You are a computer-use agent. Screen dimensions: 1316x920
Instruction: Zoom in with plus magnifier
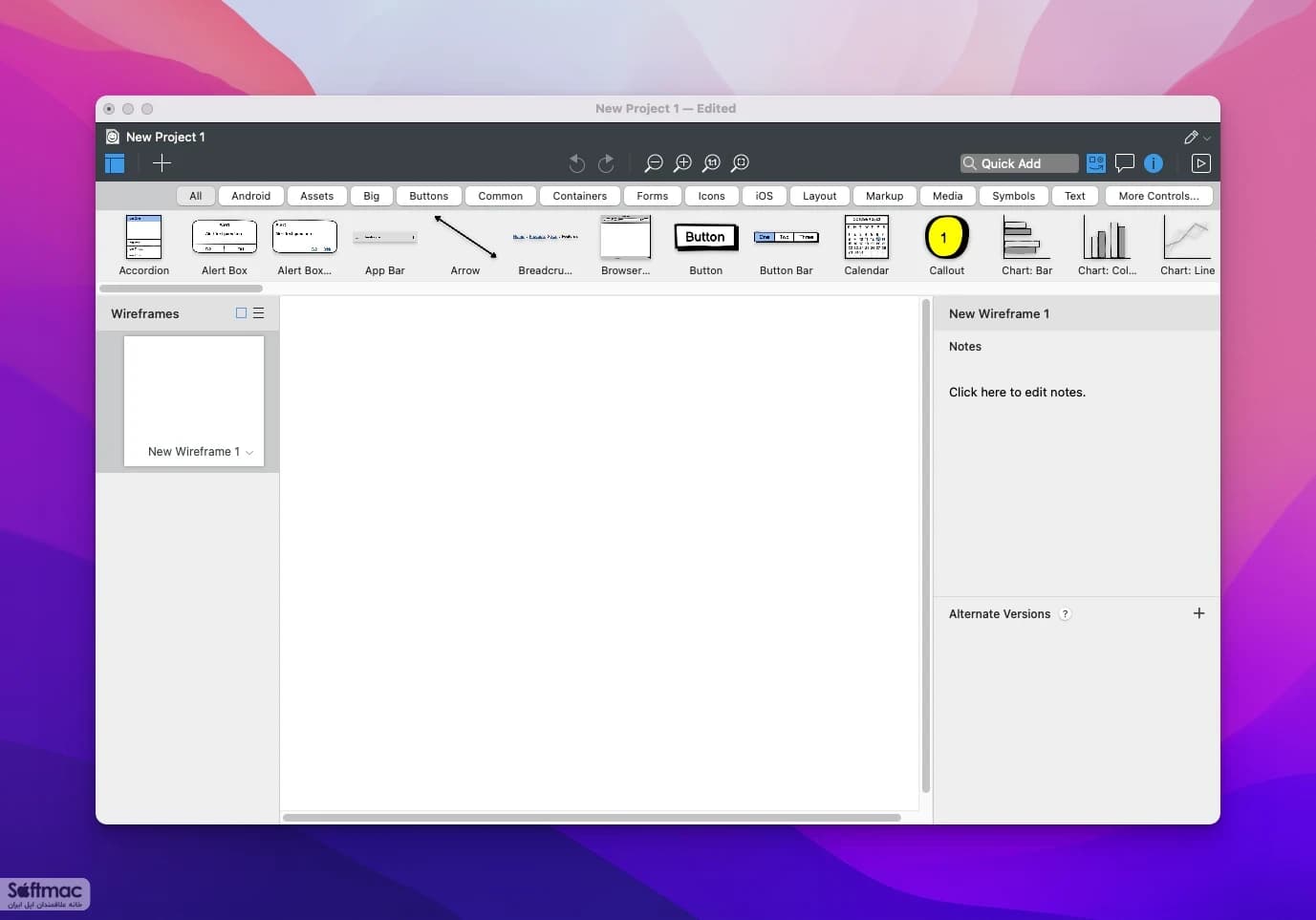(682, 163)
